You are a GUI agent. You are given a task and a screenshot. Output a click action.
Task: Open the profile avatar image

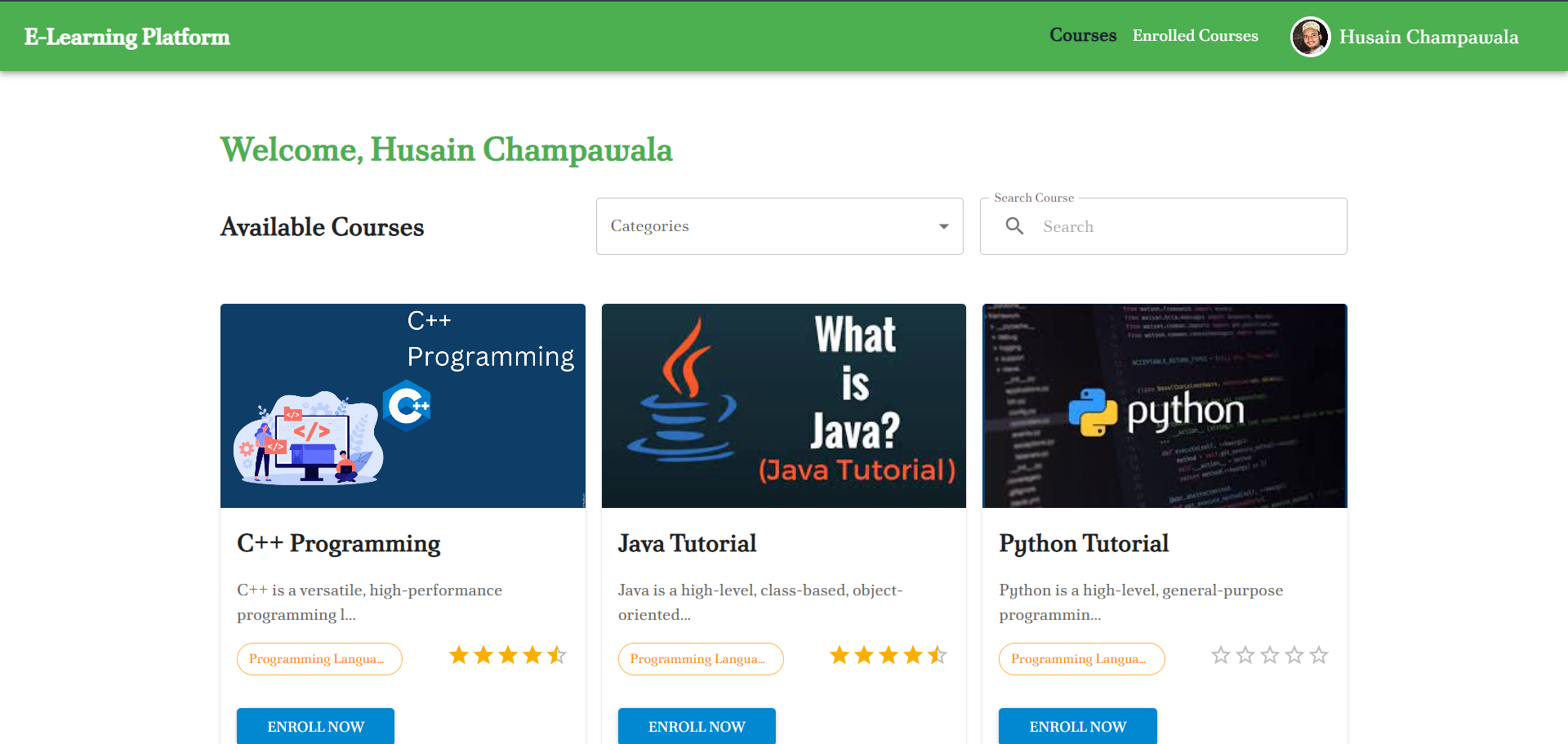click(x=1310, y=36)
